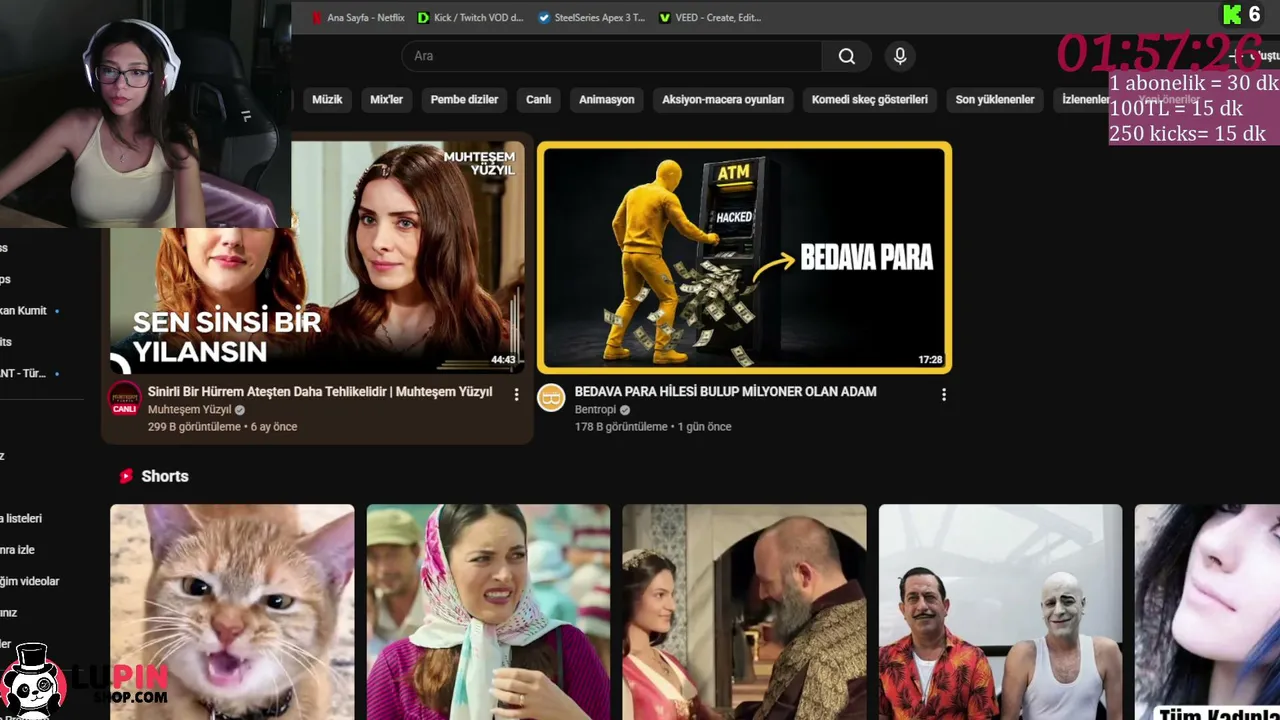Click the SteelSeries Apex 3 bookmark icon

(x=544, y=18)
